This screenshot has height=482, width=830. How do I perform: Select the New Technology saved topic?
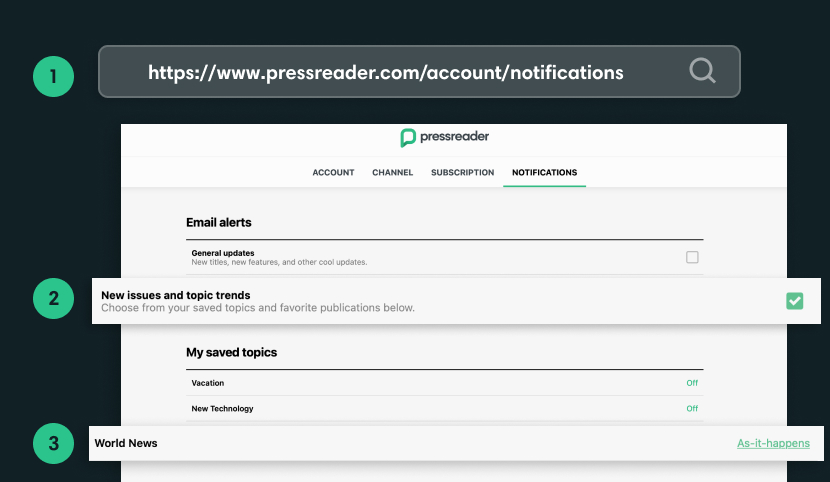222,408
